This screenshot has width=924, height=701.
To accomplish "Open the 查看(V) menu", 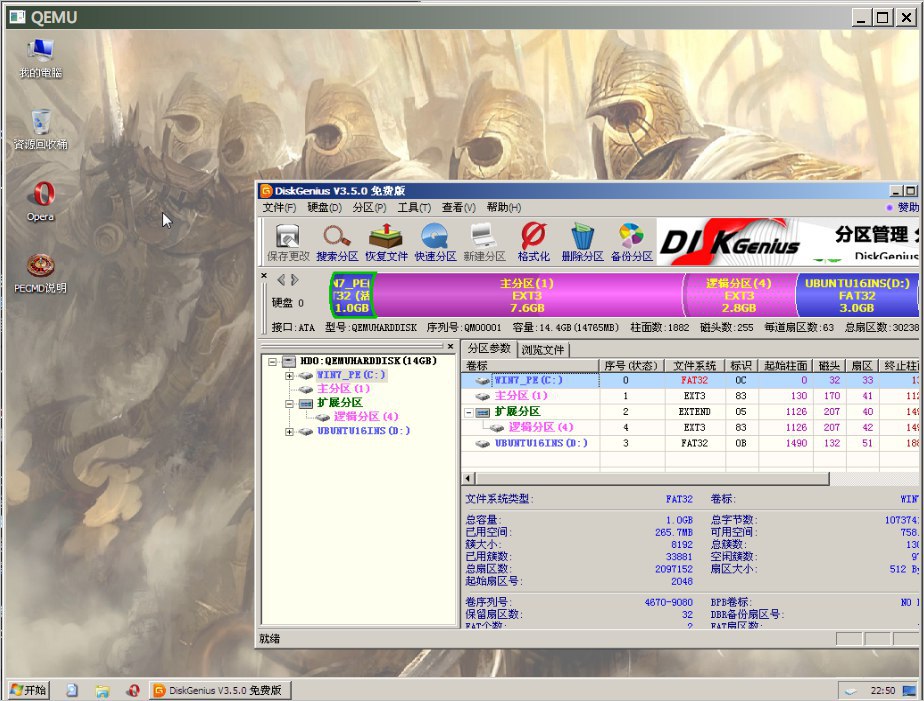I will [x=458, y=207].
